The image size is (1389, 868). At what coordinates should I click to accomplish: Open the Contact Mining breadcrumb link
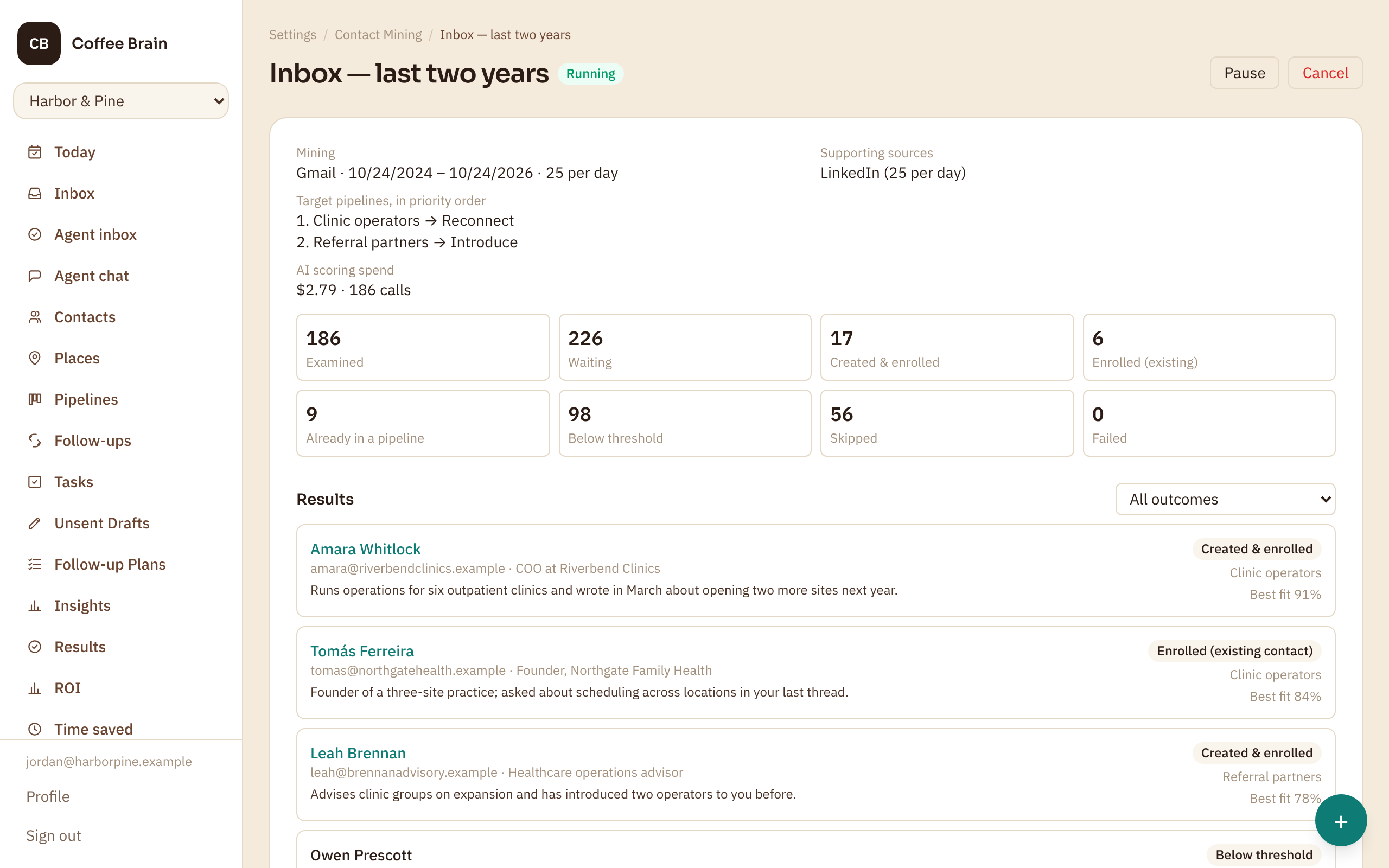coord(378,34)
